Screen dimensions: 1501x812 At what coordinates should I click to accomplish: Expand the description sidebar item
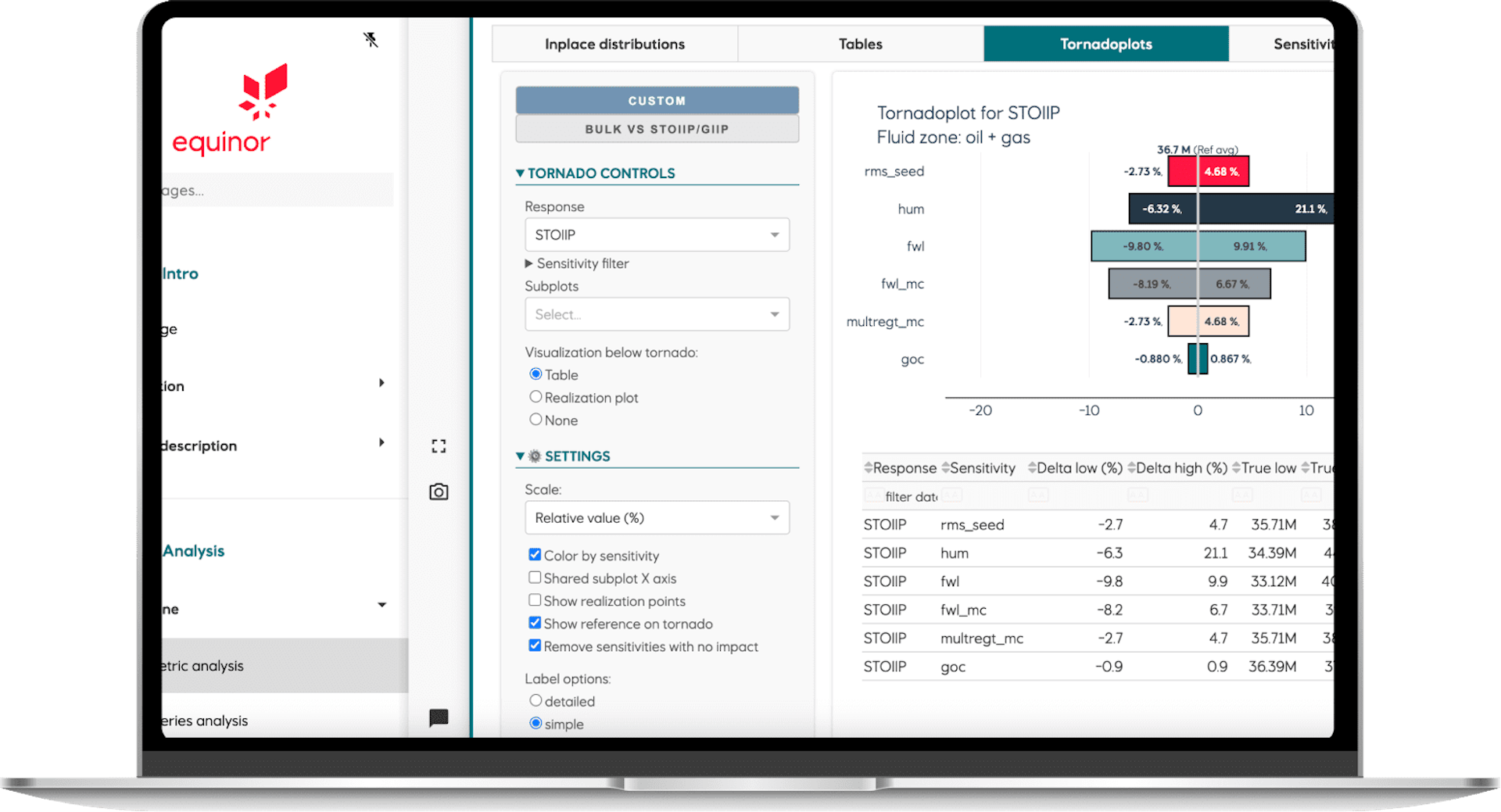tap(382, 442)
